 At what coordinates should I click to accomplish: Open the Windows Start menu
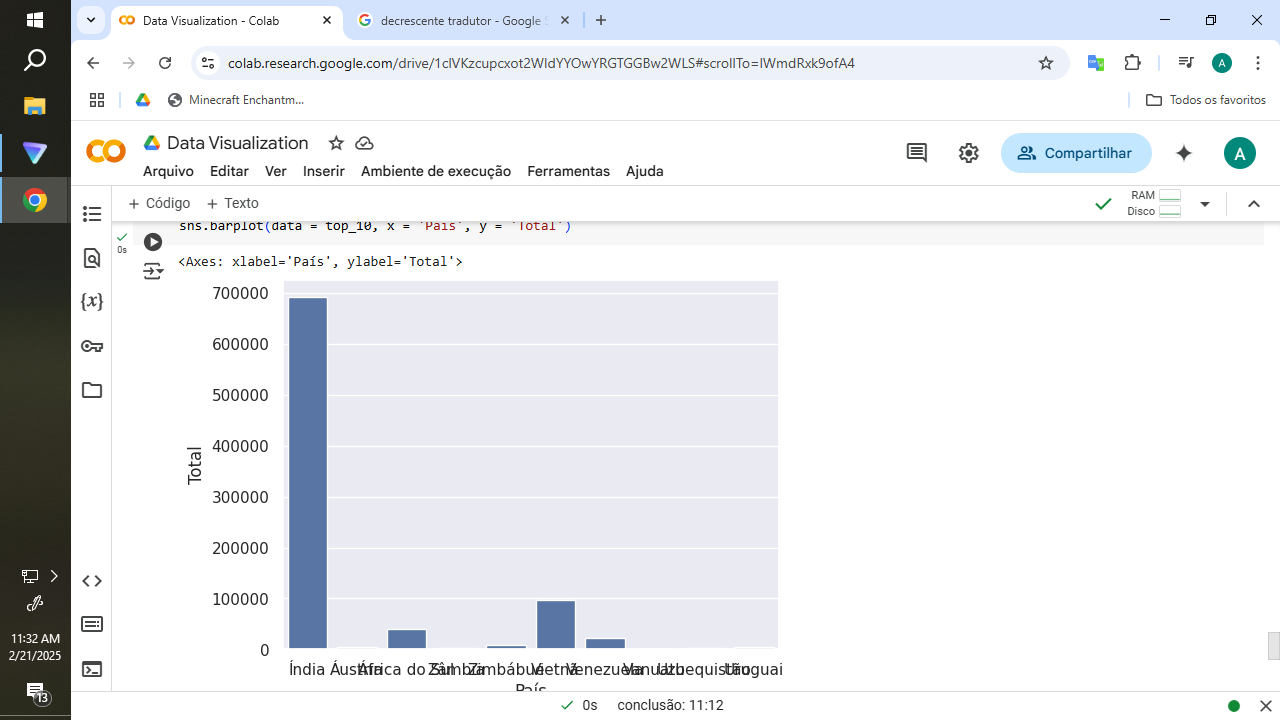35,19
